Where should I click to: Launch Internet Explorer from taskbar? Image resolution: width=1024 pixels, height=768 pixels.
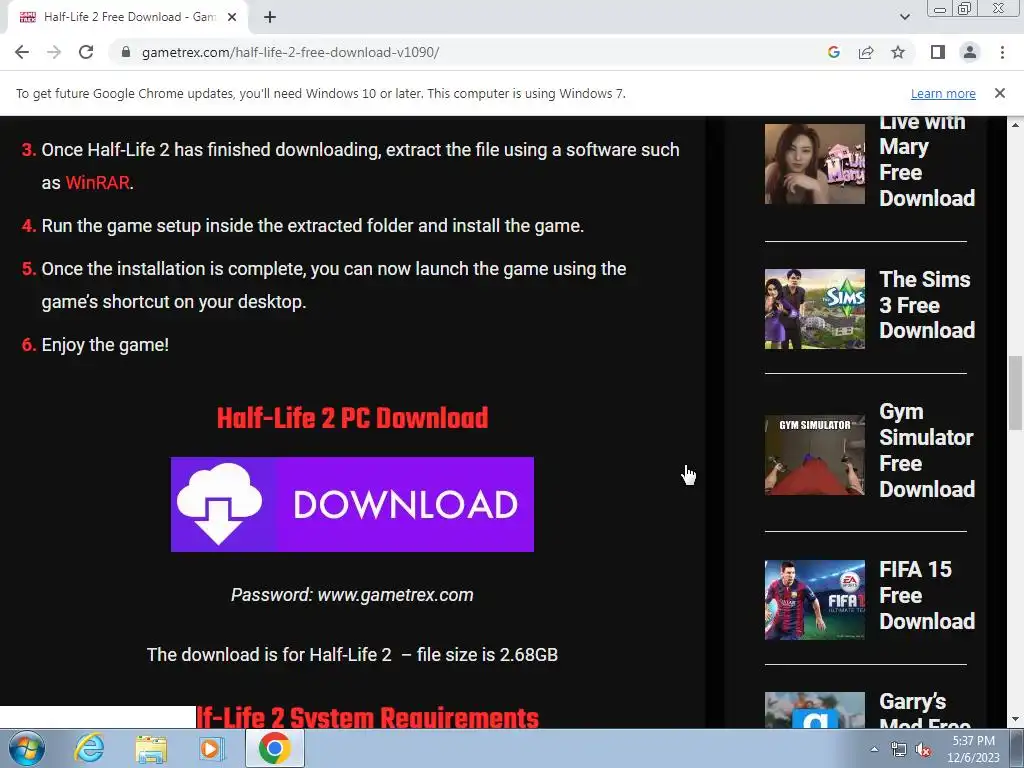coord(89,748)
